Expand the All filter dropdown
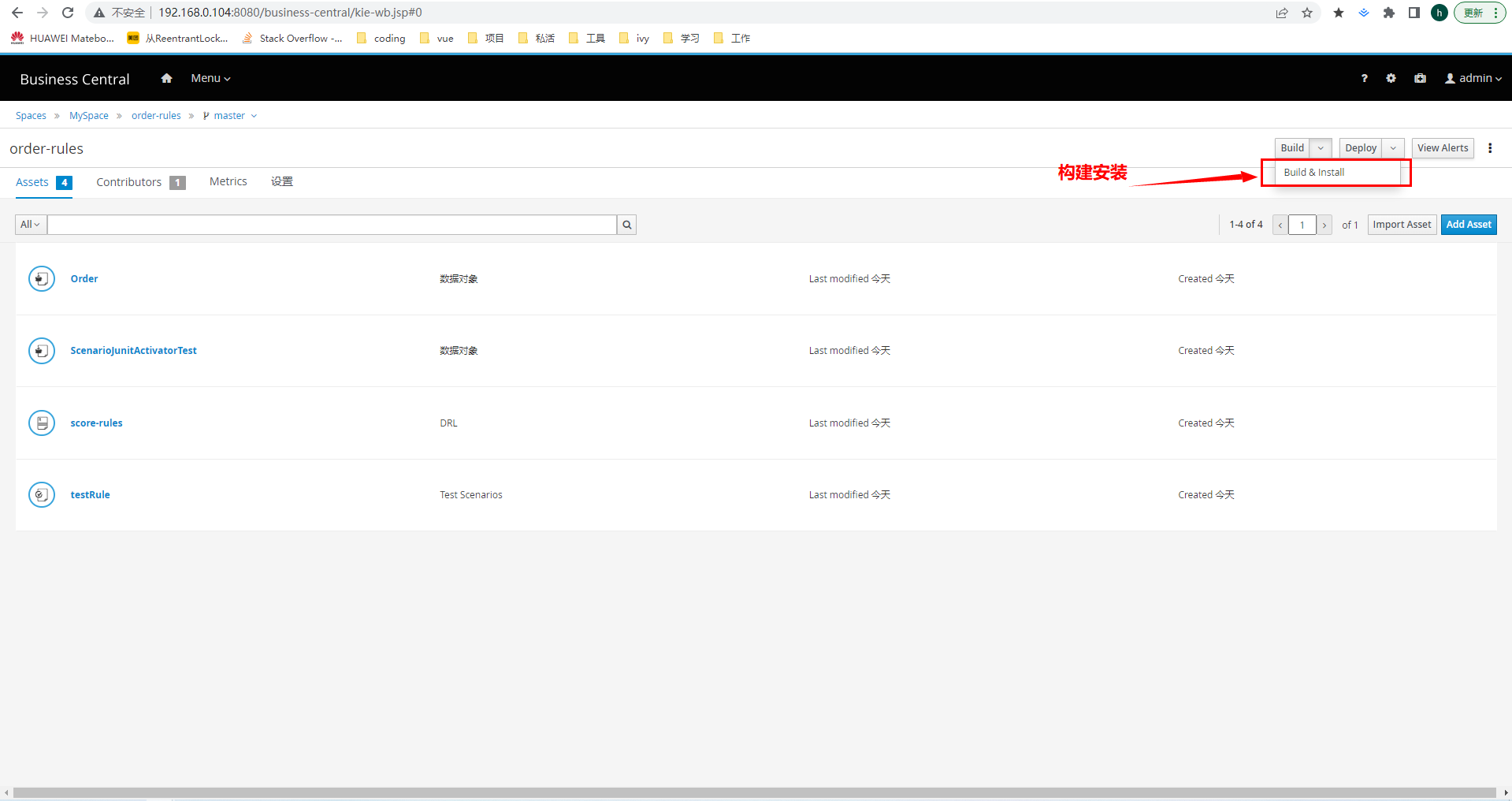Image resolution: width=1512 pixels, height=801 pixels. (x=31, y=225)
